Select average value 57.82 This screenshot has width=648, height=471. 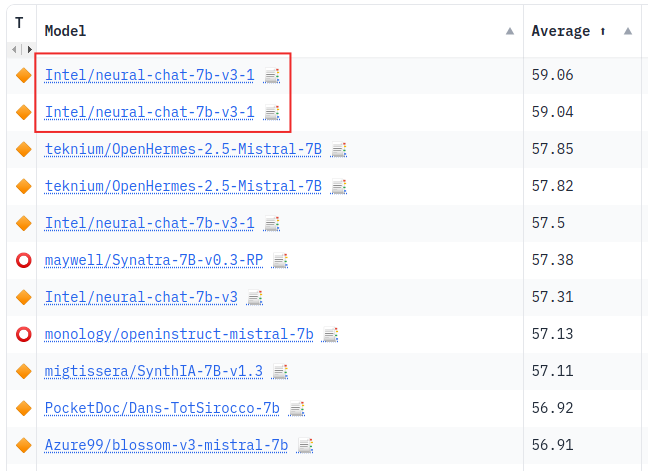(553, 186)
